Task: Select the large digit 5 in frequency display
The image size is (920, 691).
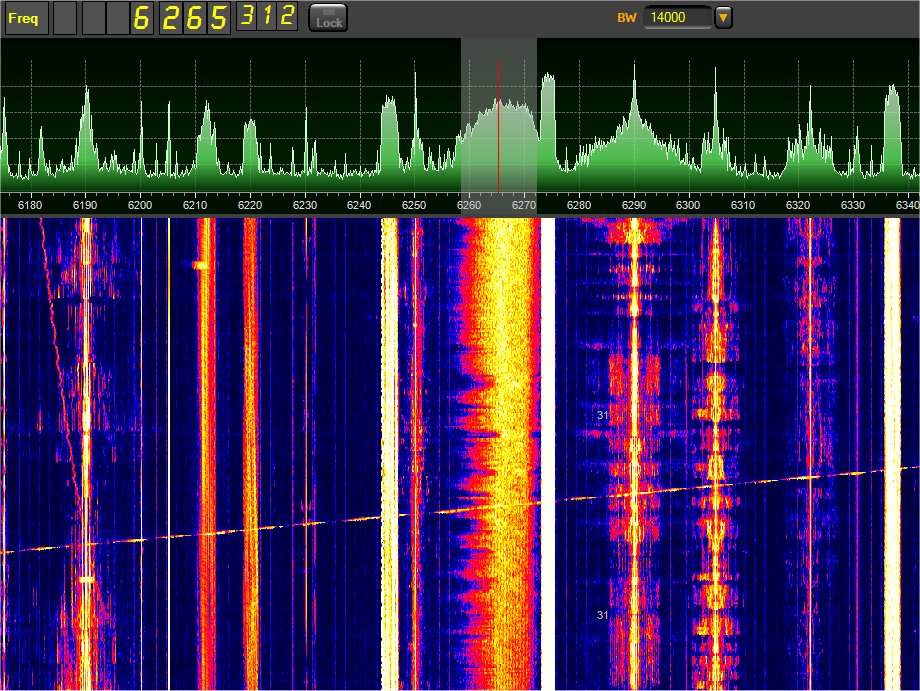Action: [x=218, y=18]
